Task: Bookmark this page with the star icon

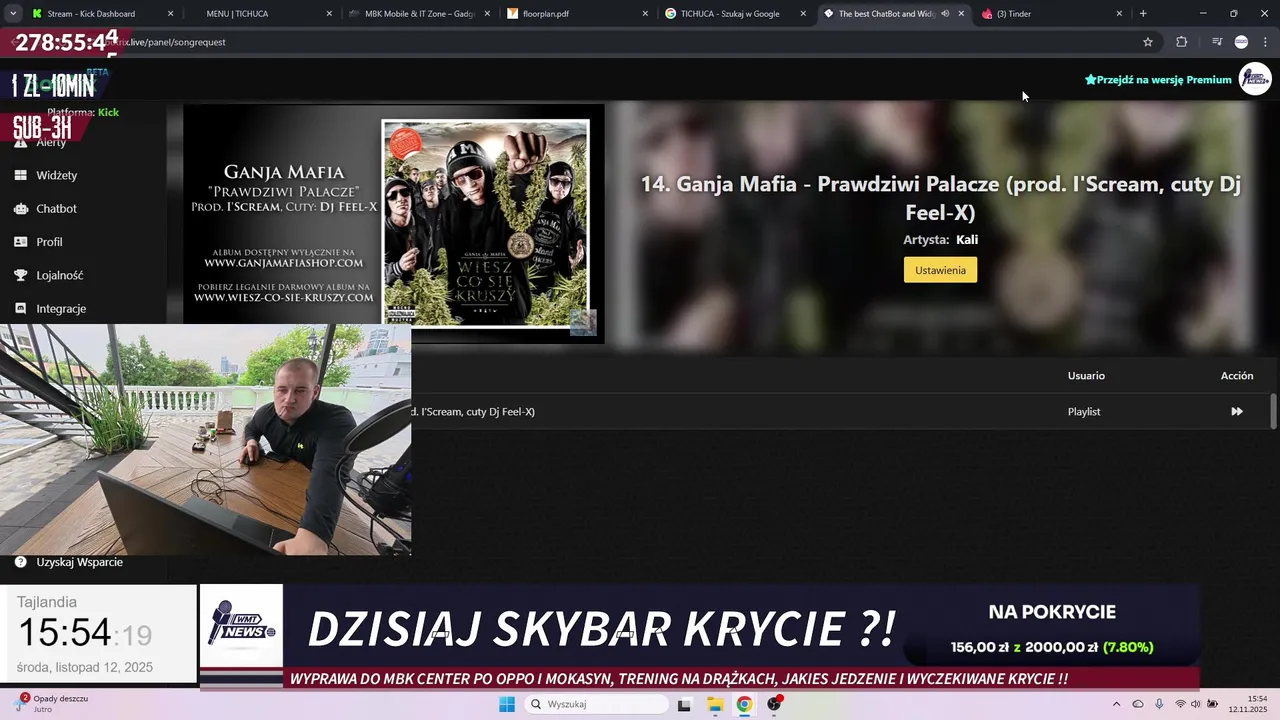Action: tap(1148, 42)
